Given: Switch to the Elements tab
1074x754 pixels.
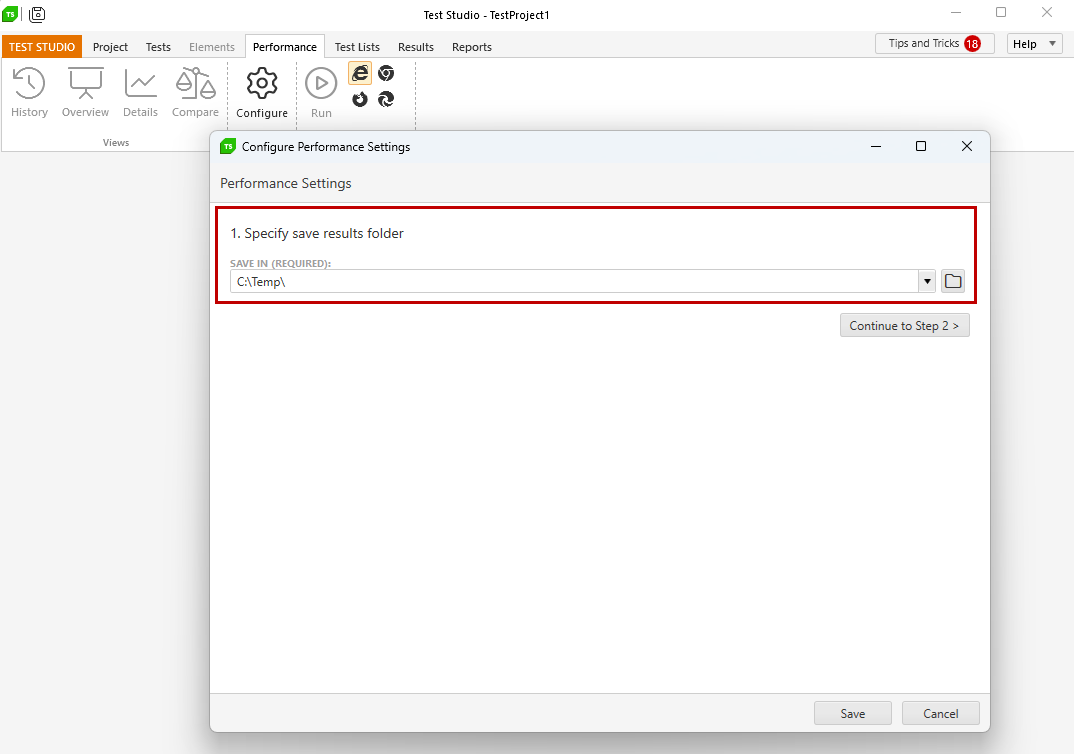Looking at the screenshot, I should [x=212, y=47].
